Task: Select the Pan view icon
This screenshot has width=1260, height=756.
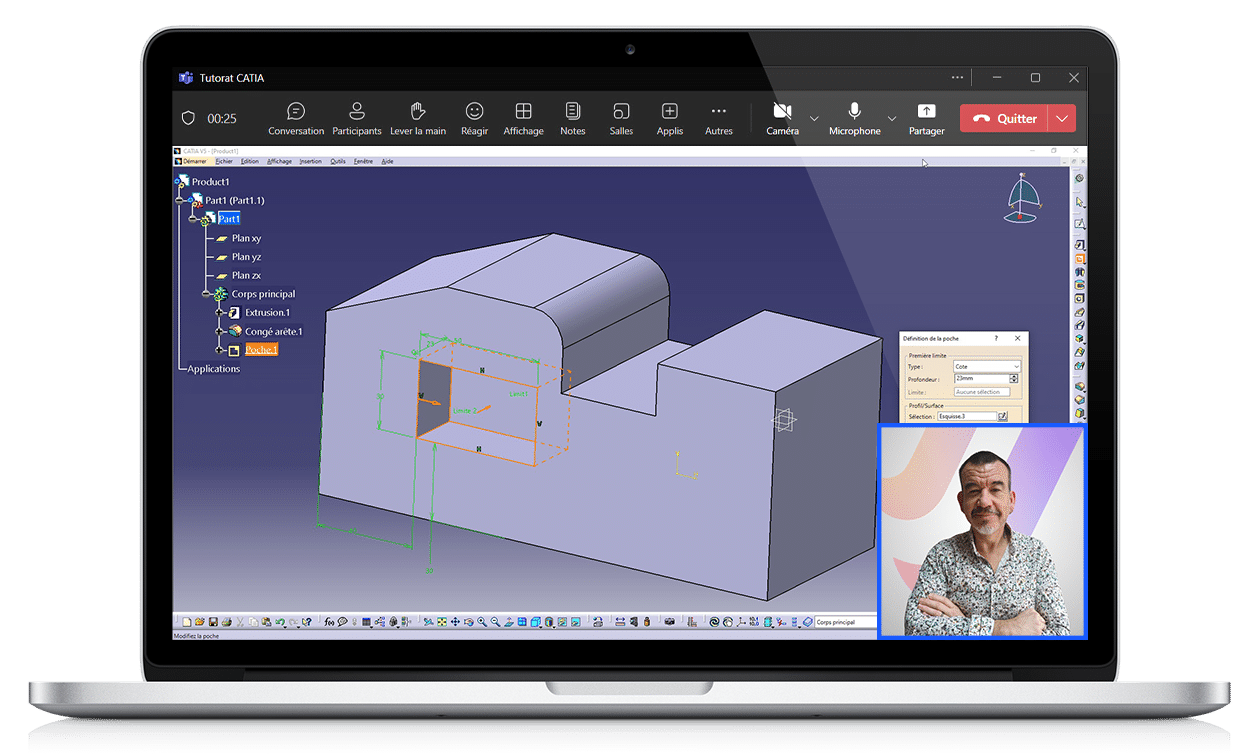Action: point(455,622)
